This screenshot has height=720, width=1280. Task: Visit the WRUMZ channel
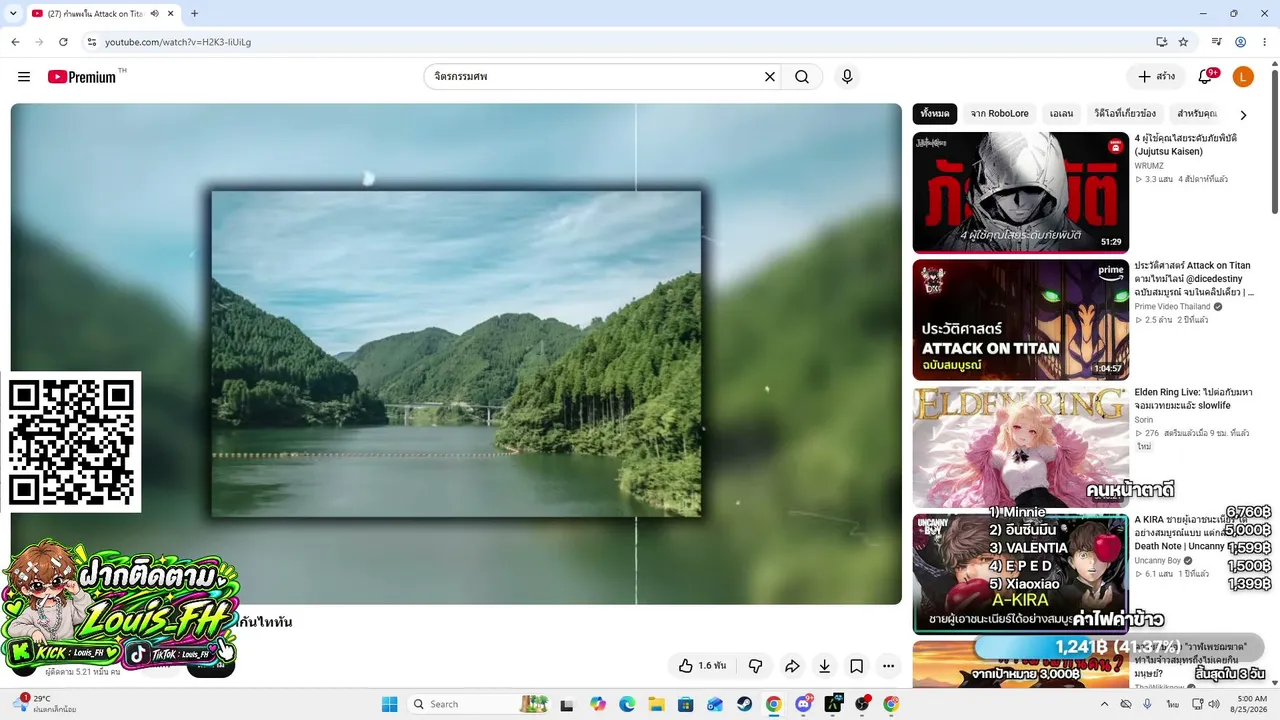1149,166
